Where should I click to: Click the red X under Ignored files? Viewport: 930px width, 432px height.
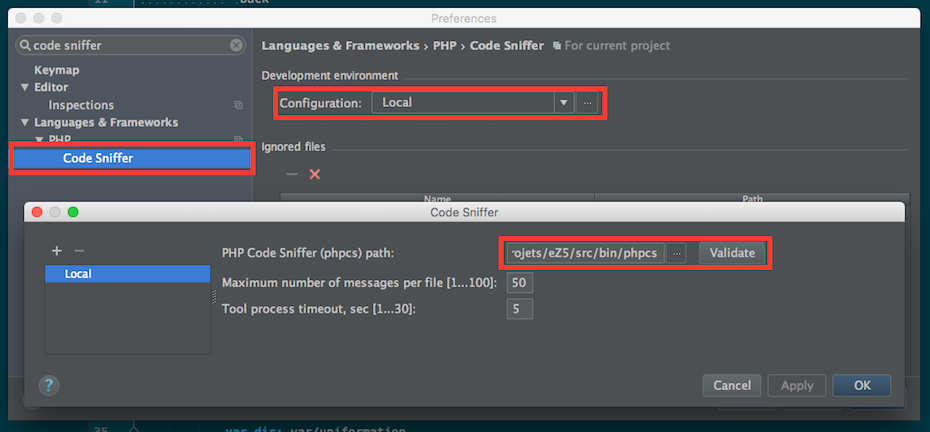[315, 174]
